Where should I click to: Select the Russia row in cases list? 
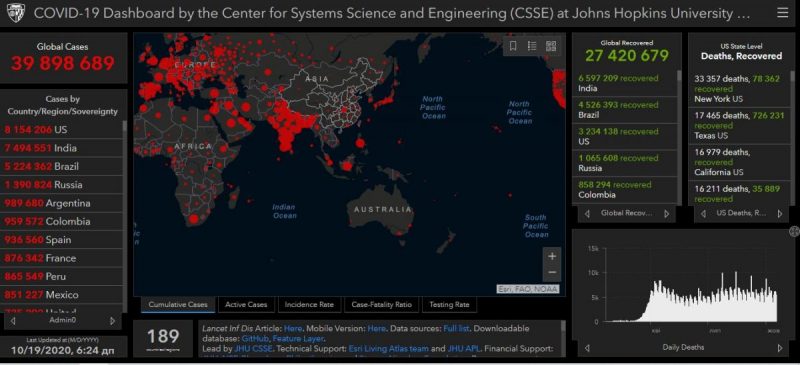[62, 185]
